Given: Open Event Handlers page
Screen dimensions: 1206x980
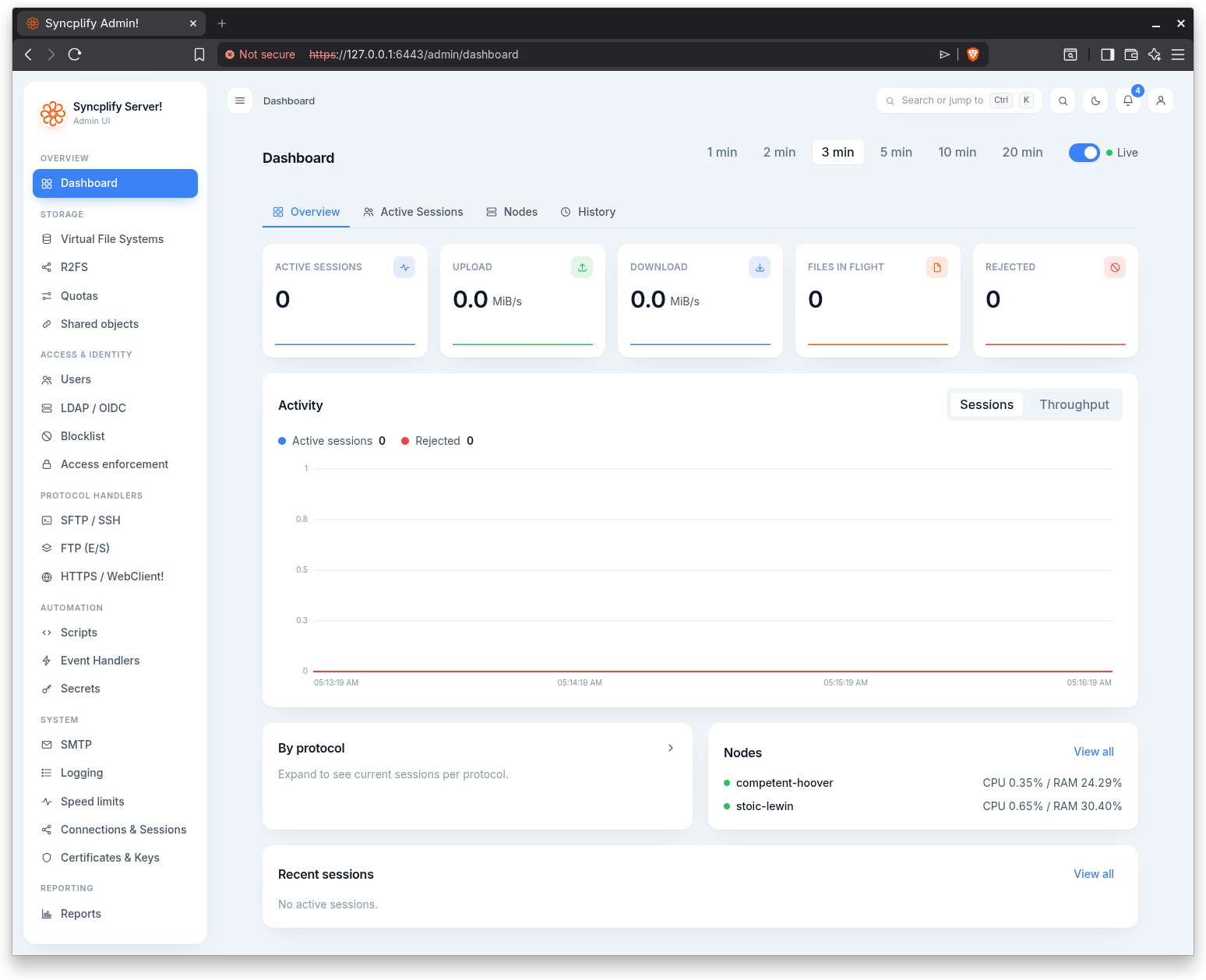Looking at the screenshot, I should click(x=115, y=661).
